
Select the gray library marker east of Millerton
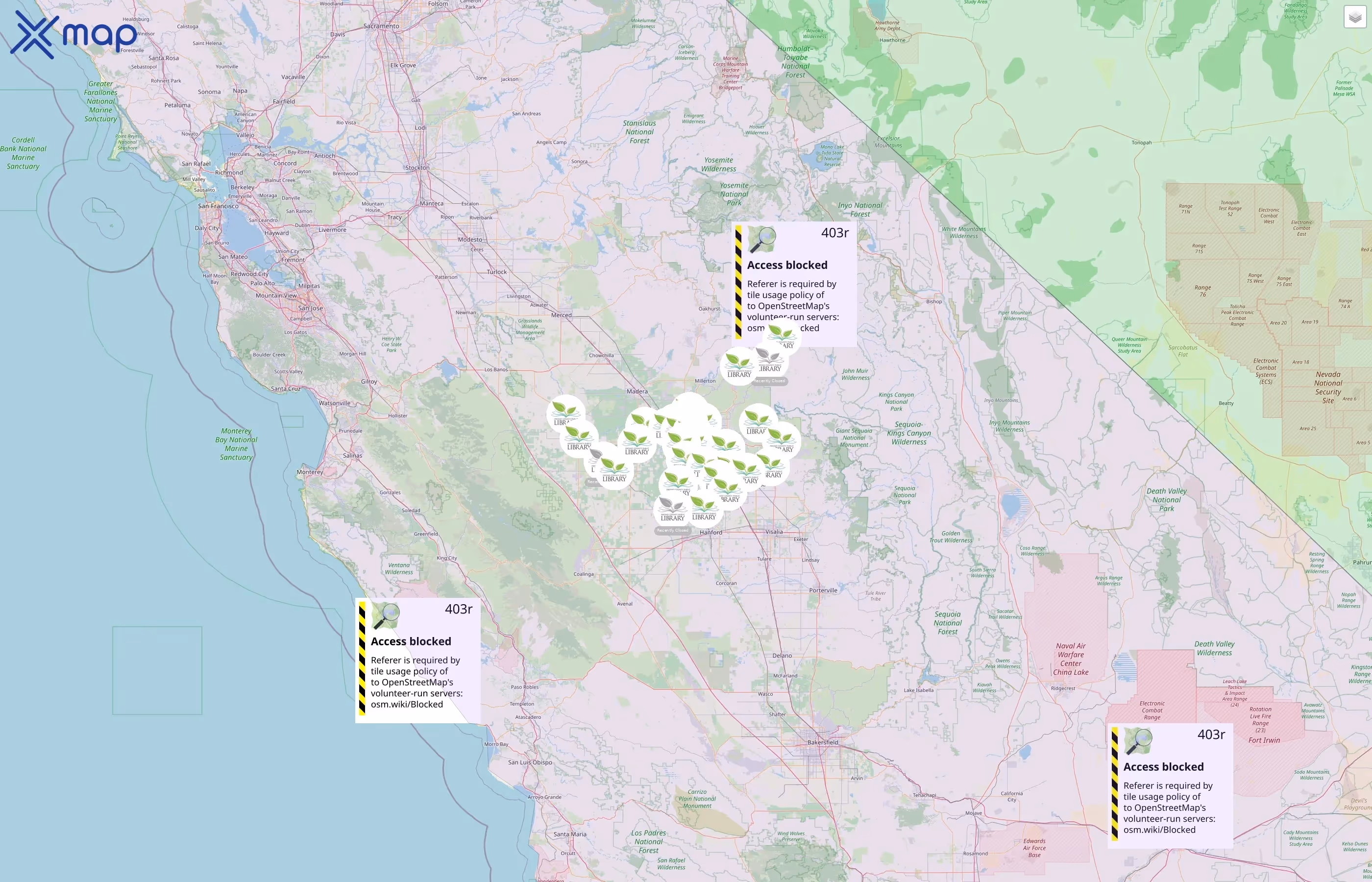[769, 359]
